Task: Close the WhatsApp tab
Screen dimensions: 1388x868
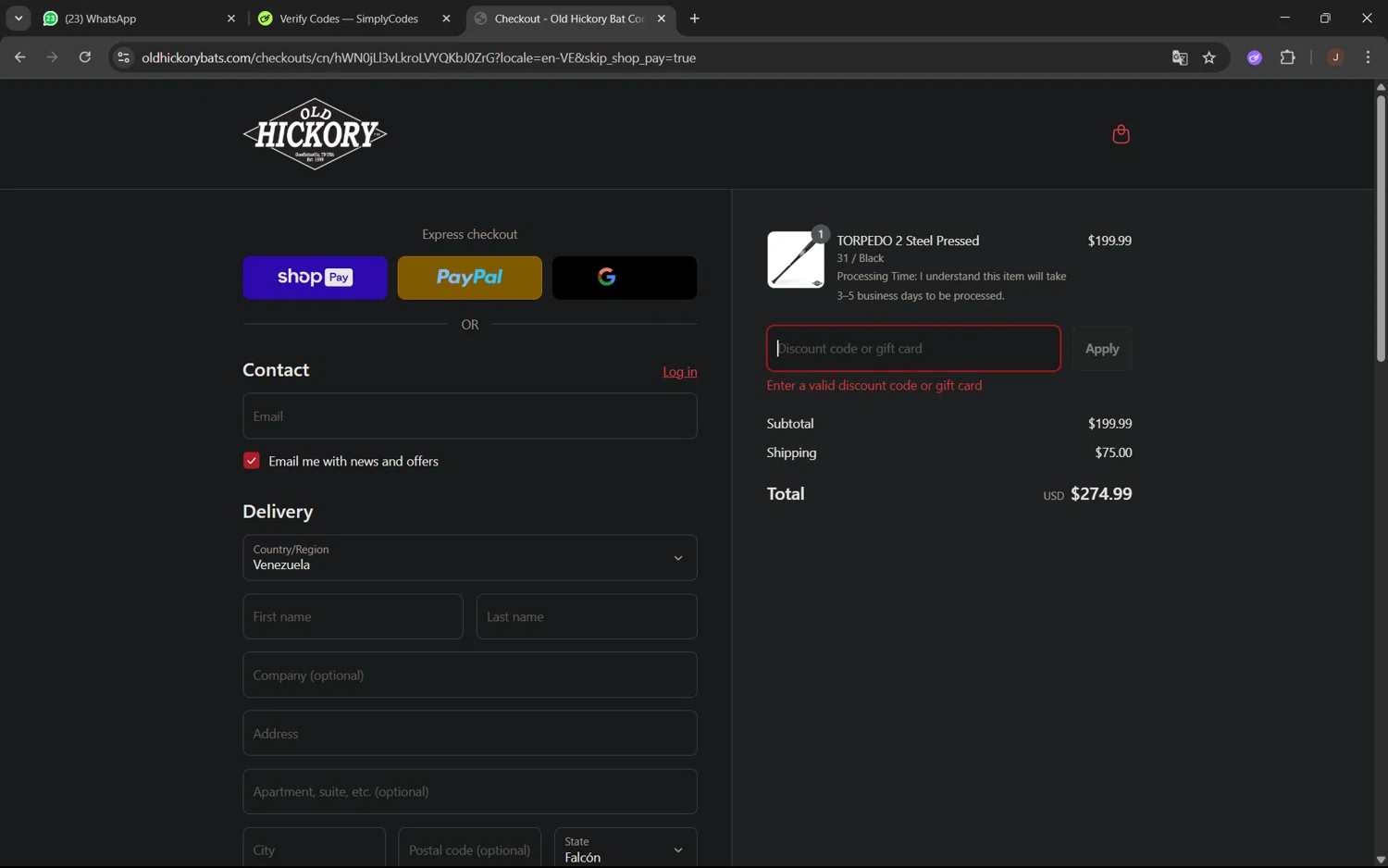Action: click(x=231, y=19)
